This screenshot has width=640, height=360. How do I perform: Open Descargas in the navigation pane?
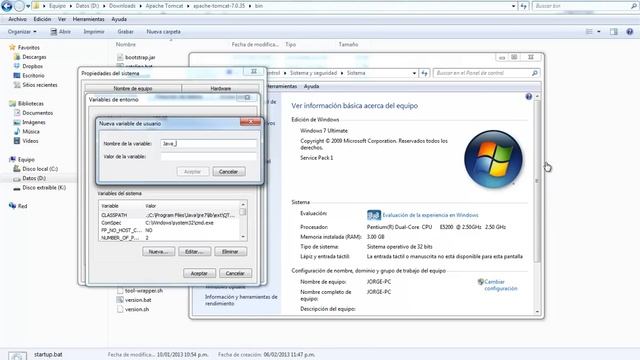coord(34,57)
